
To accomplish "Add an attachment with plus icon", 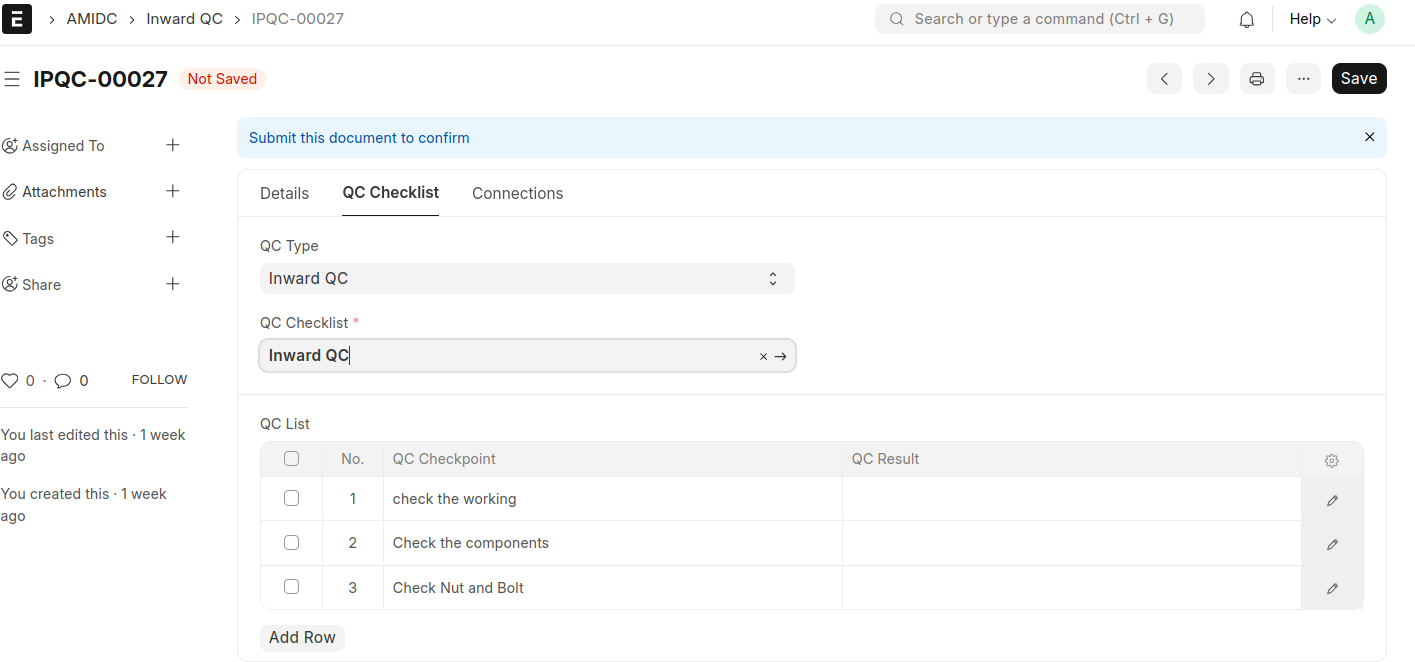I will point(173,191).
